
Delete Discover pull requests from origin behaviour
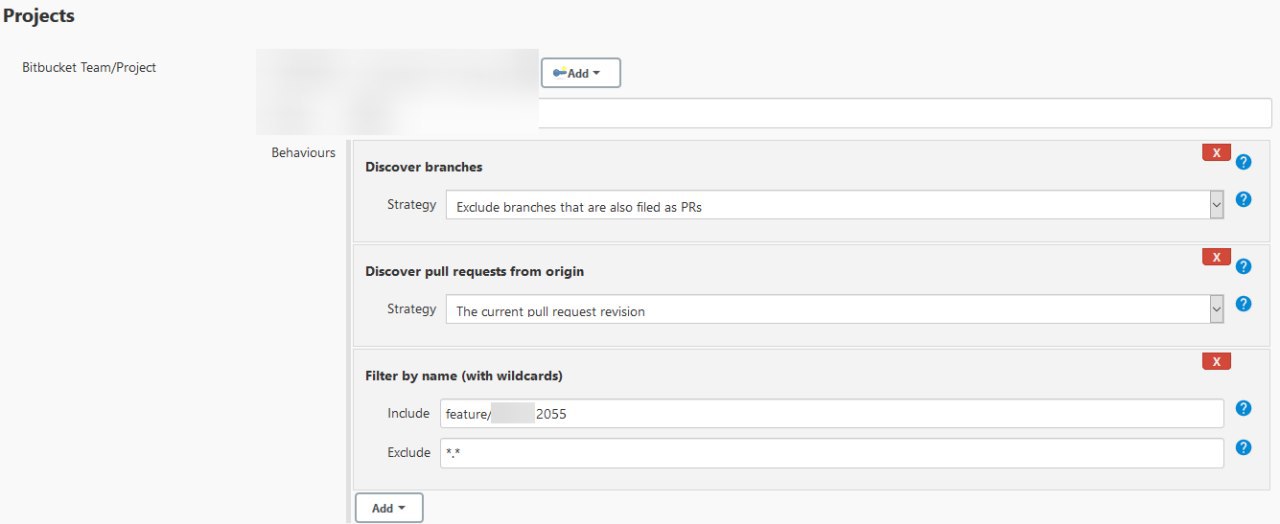tap(1216, 257)
